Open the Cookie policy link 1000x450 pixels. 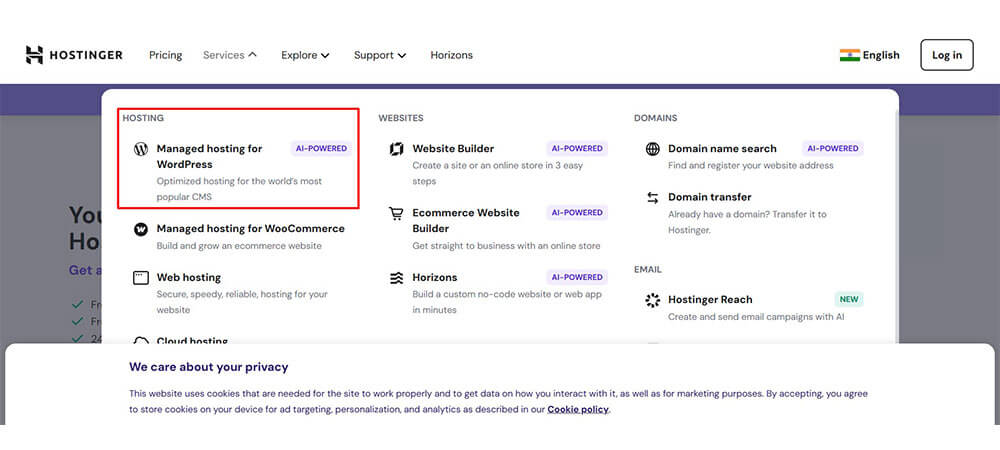pyautogui.click(x=578, y=409)
